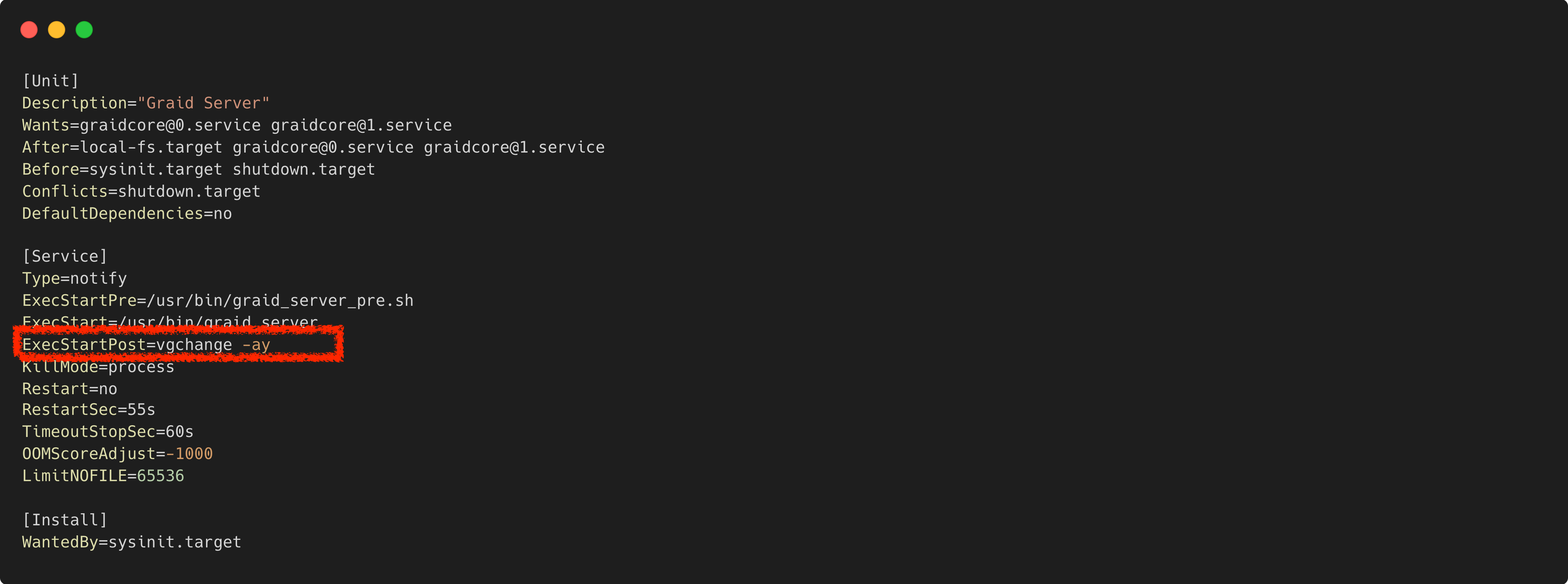Screen dimensions: 1568x584
Task: Click the LimitNOFILE=65536 line
Action: coord(103,476)
